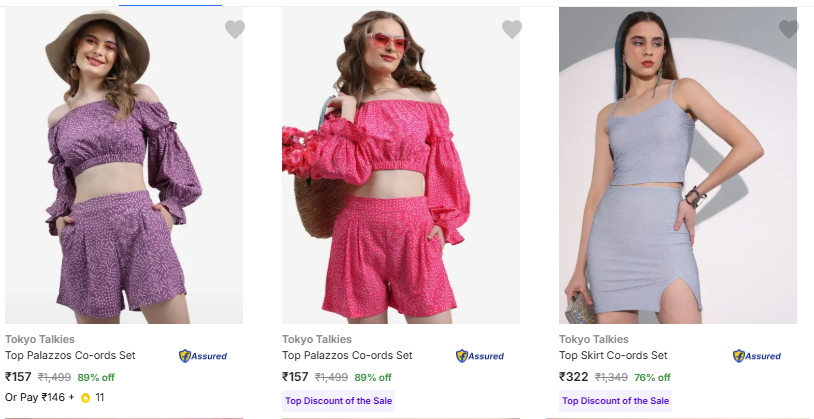
Task: Click Assured badge on Top Skirt set
Action: 757,356
